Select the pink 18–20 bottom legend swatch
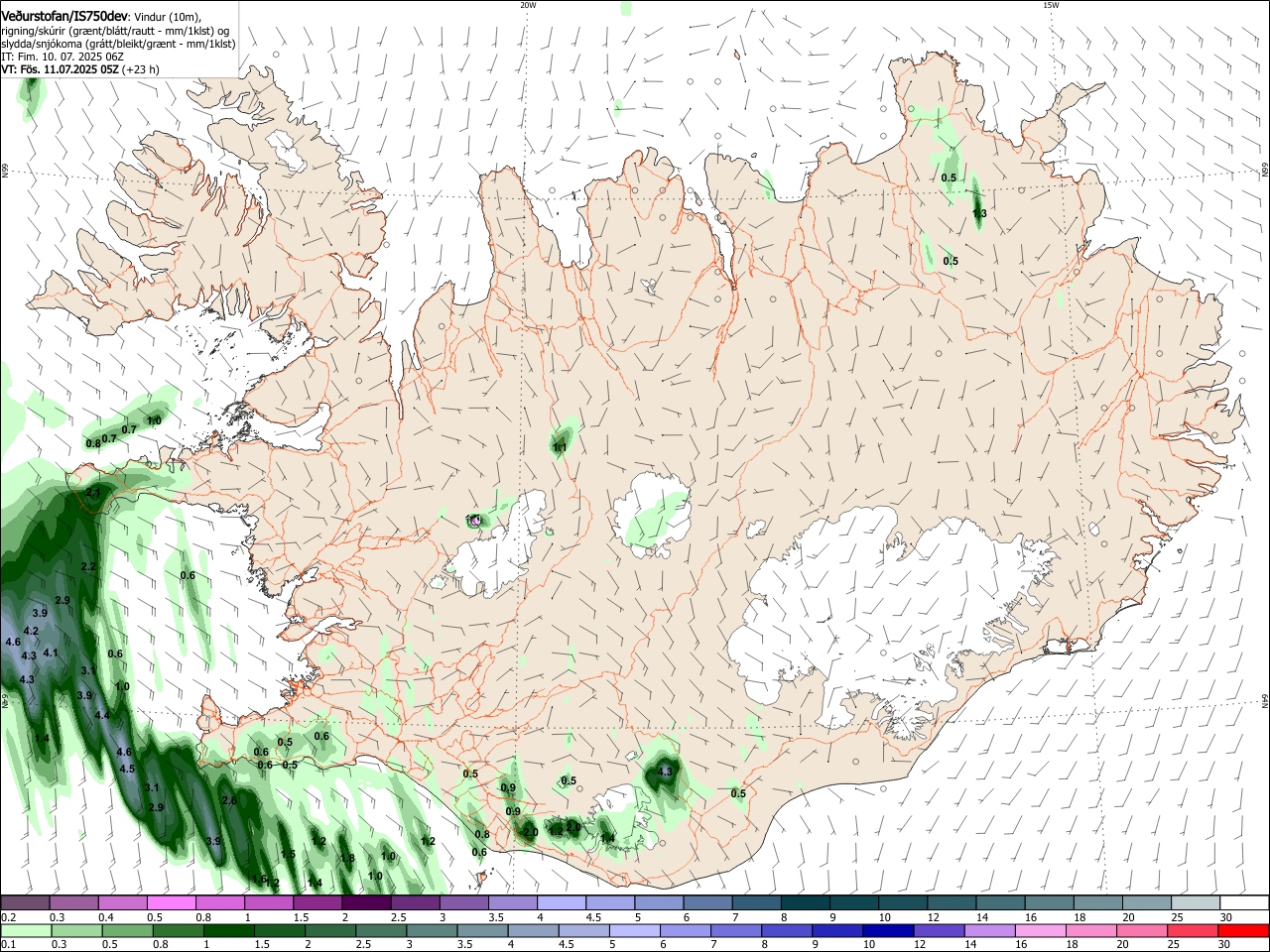This screenshot has width=1270, height=952. [1090, 930]
